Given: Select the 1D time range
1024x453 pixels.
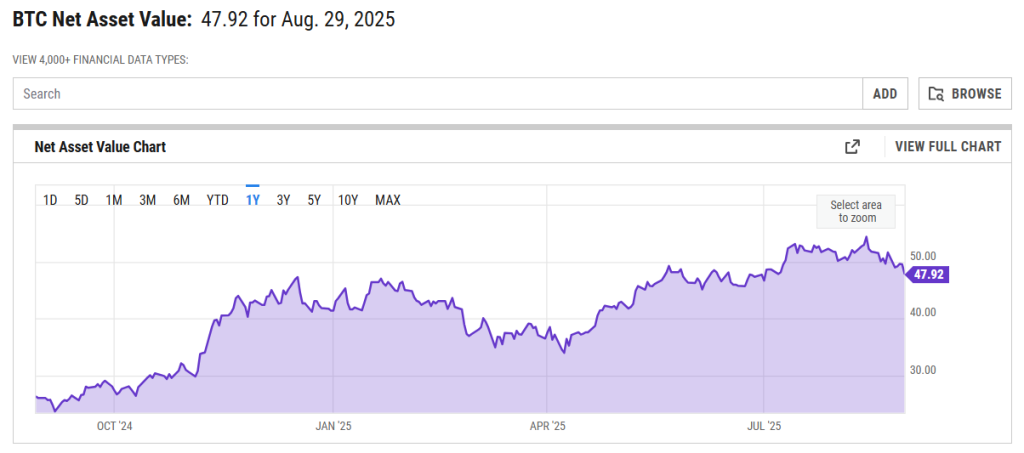Looking at the screenshot, I should pos(50,200).
